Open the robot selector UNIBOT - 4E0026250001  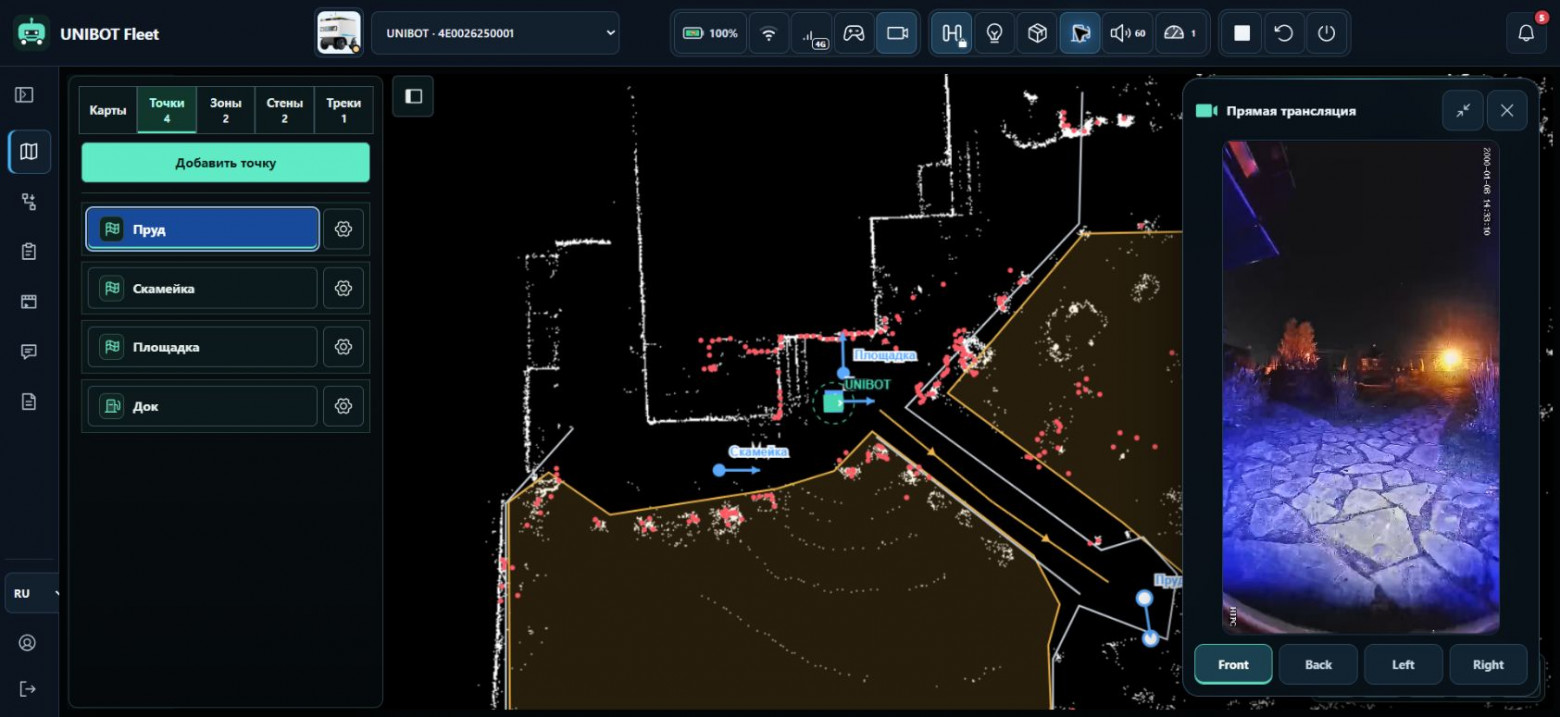[495, 33]
